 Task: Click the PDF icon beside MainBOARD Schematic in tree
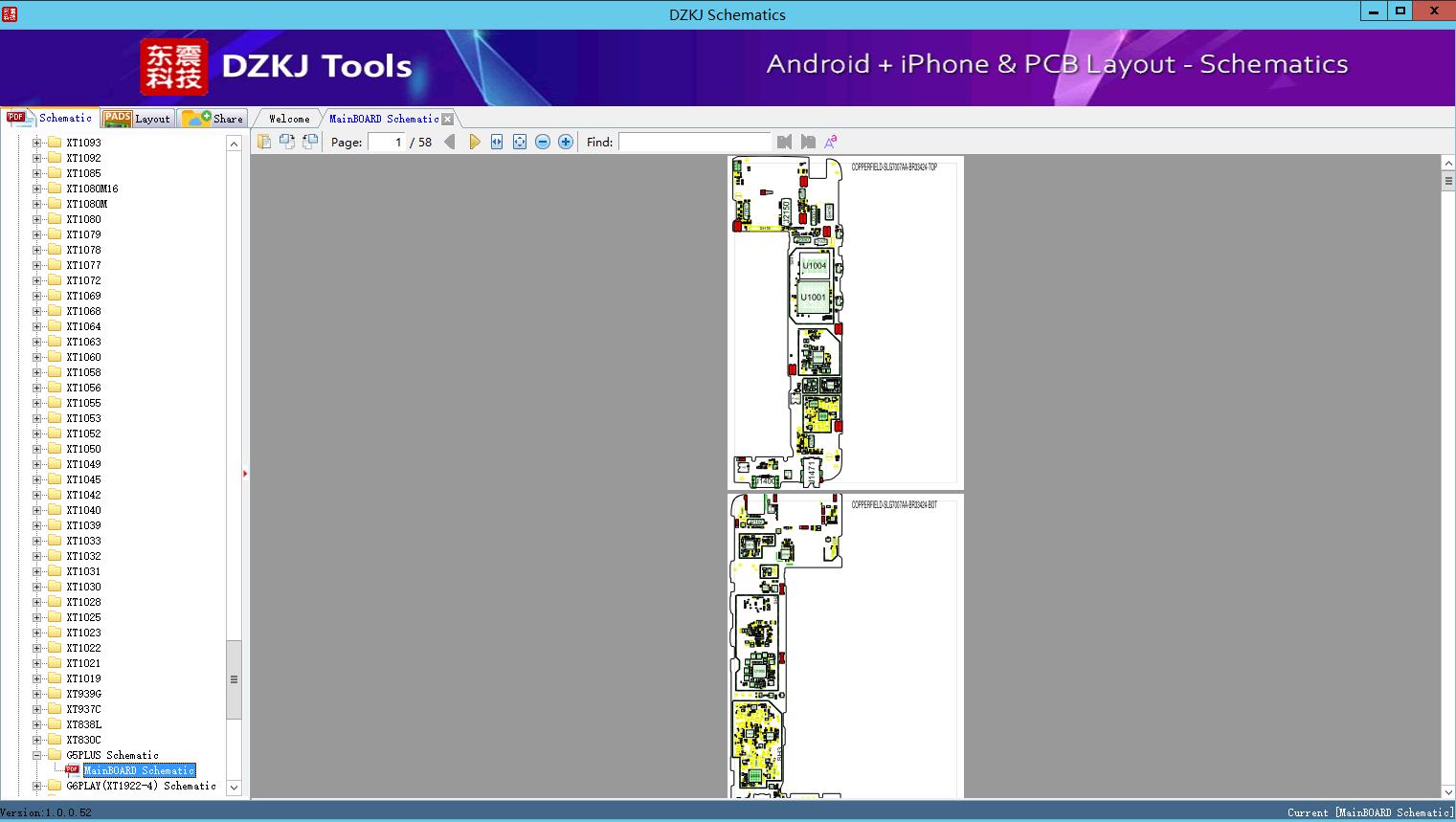tap(72, 769)
